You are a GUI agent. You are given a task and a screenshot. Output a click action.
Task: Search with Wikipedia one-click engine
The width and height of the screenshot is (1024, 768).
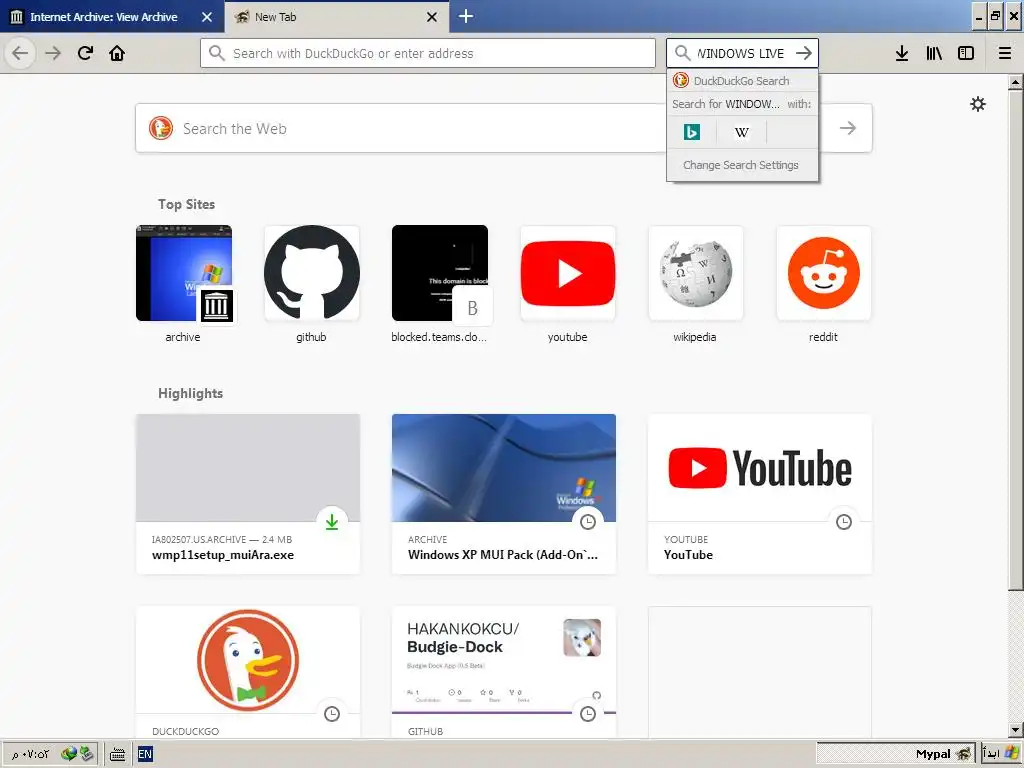click(x=741, y=132)
